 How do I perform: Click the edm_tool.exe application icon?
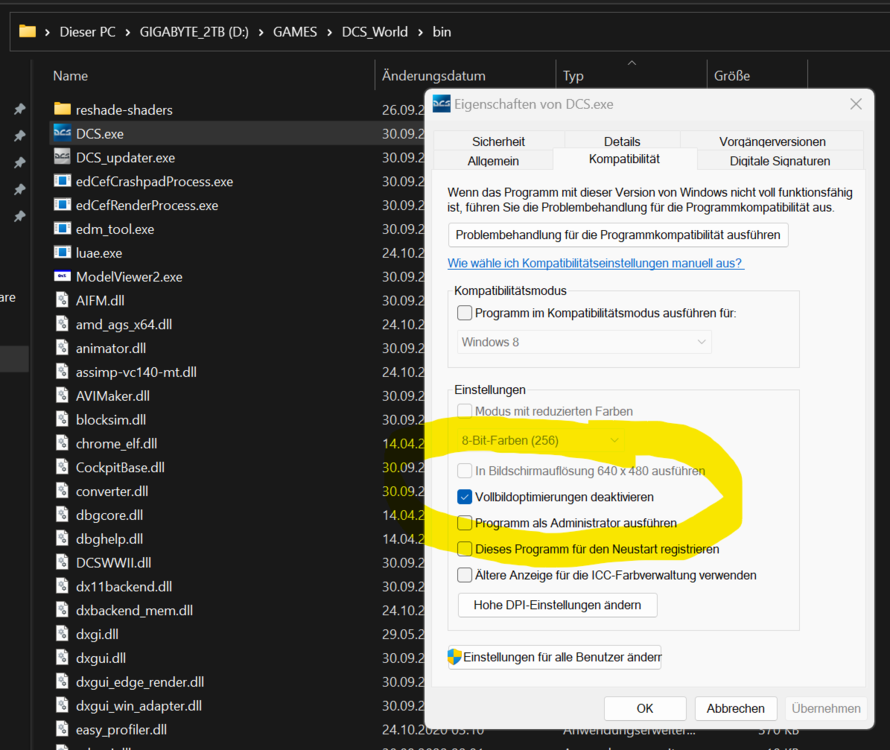(x=62, y=228)
